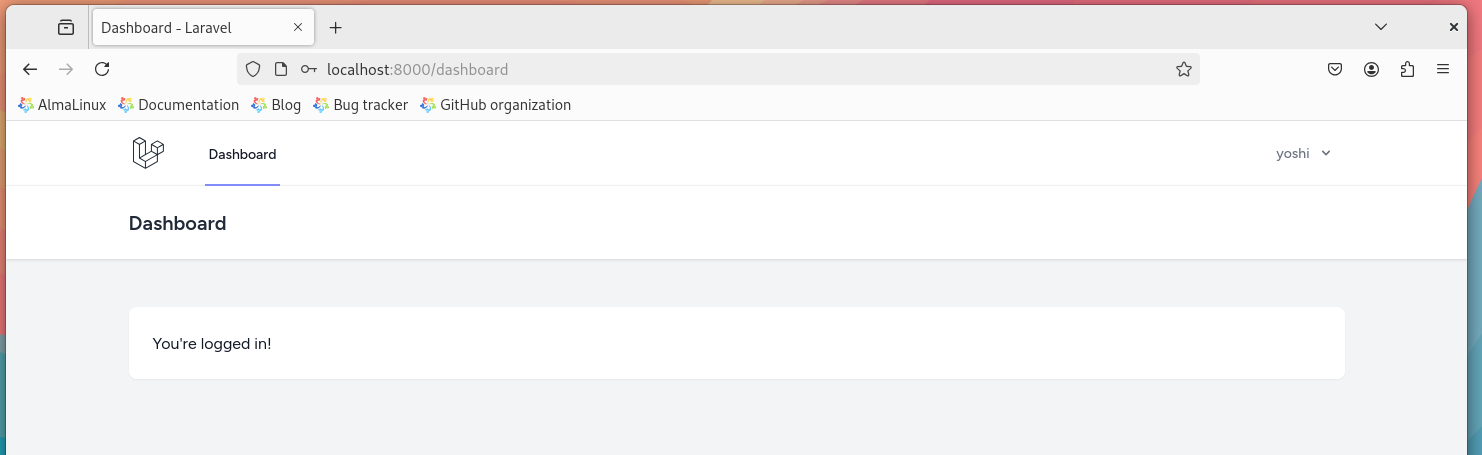This screenshot has height=455, width=1482.
Task: Bookmark this page with star icon
Action: (1183, 69)
